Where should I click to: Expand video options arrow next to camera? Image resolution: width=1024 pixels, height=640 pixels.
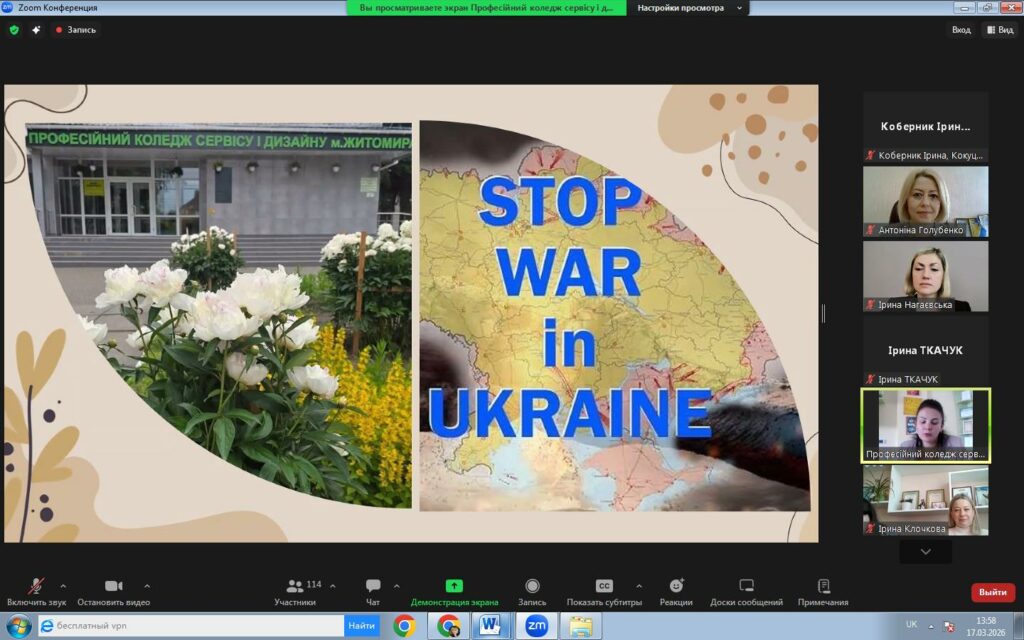click(147, 586)
